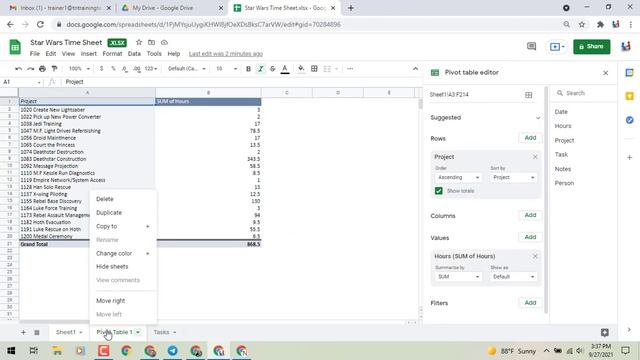Switch to the Sheet1 tab
This screenshot has width=640, height=360.
pyautogui.click(x=69, y=332)
